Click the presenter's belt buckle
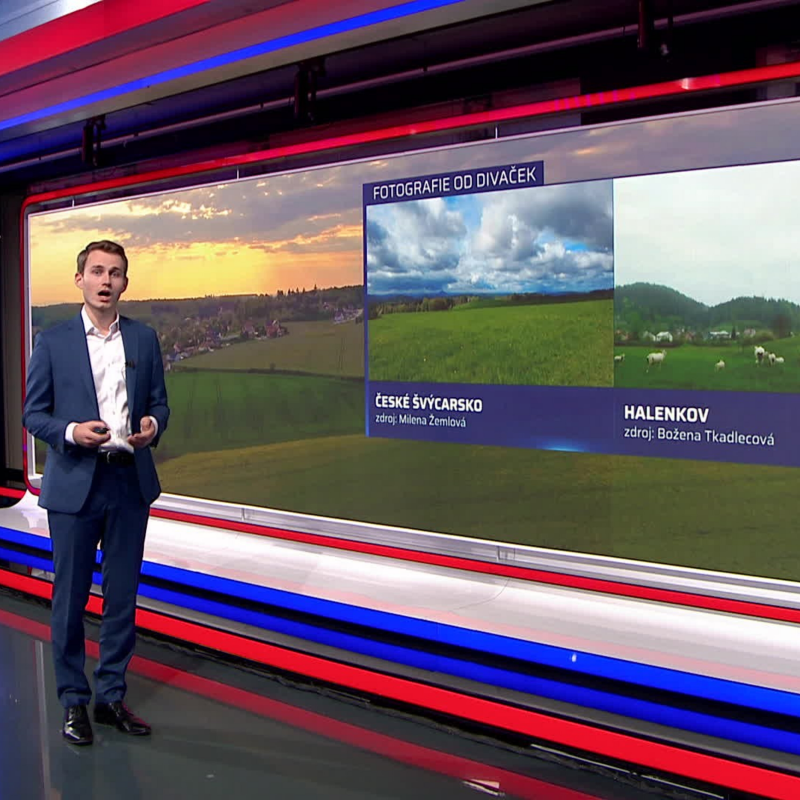Screen dimensions: 800x800 tap(113, 457)
